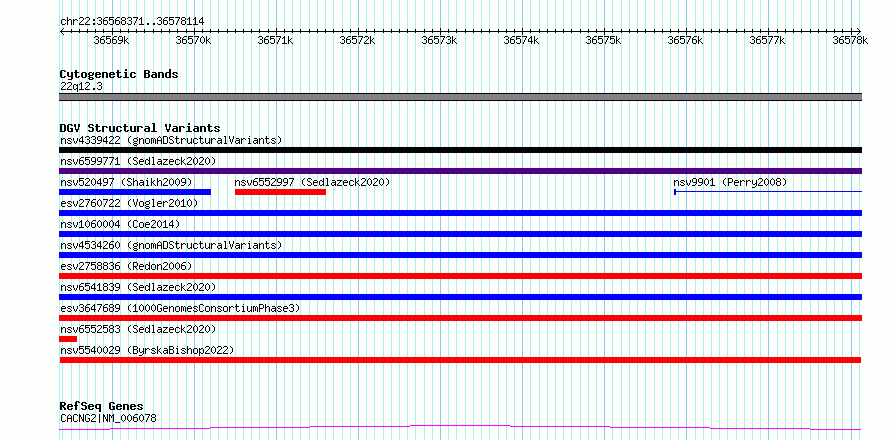
Task: Click the nsv4339422 (gnomADStructuralVariants) label
Action: point(171,140)
